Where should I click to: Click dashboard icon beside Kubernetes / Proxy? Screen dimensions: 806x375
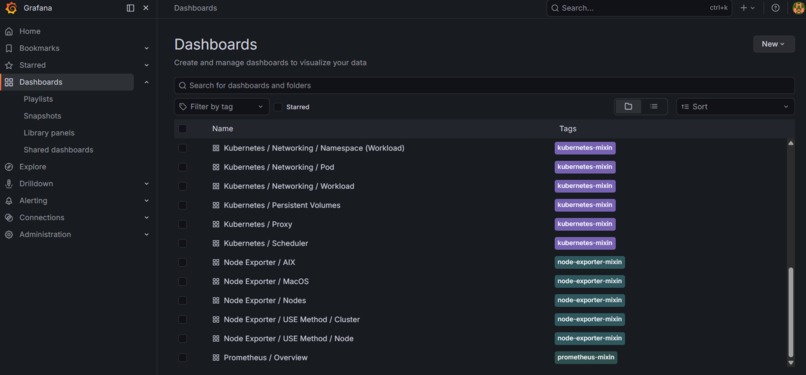click(x=216, y=224)
